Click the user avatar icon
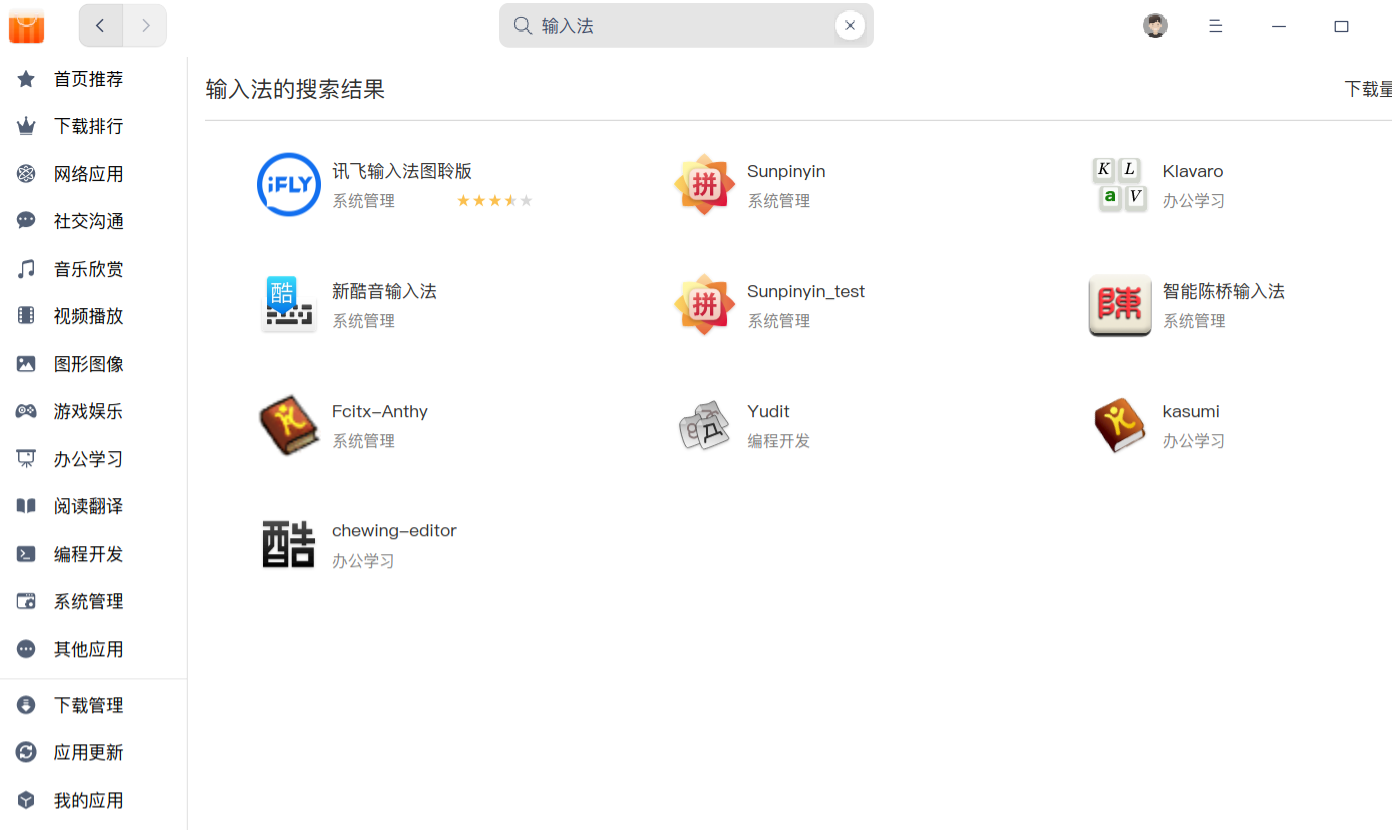The width and height of the screenshot is (1392, 830). tap(1156, 26)
